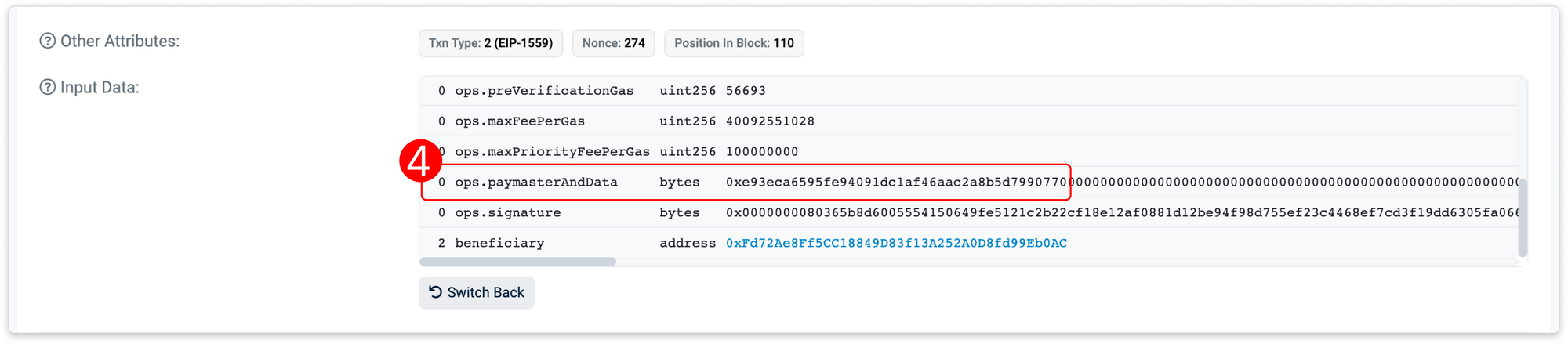
Task: Click the Input Data label text
Action: pos(100,88)
